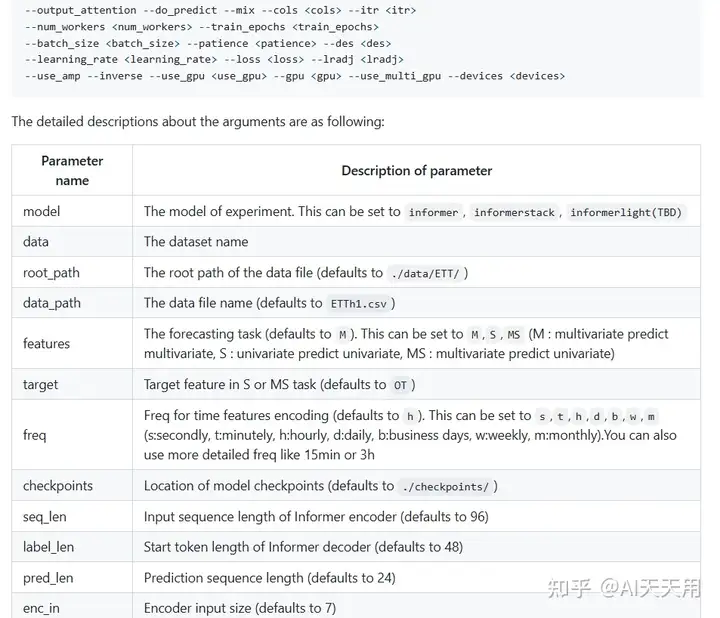Click the 'Input sequence length of Informer encoder' description
Image resolution: width=720 pixels, height=618 pixels.
(x=316, y=517)
